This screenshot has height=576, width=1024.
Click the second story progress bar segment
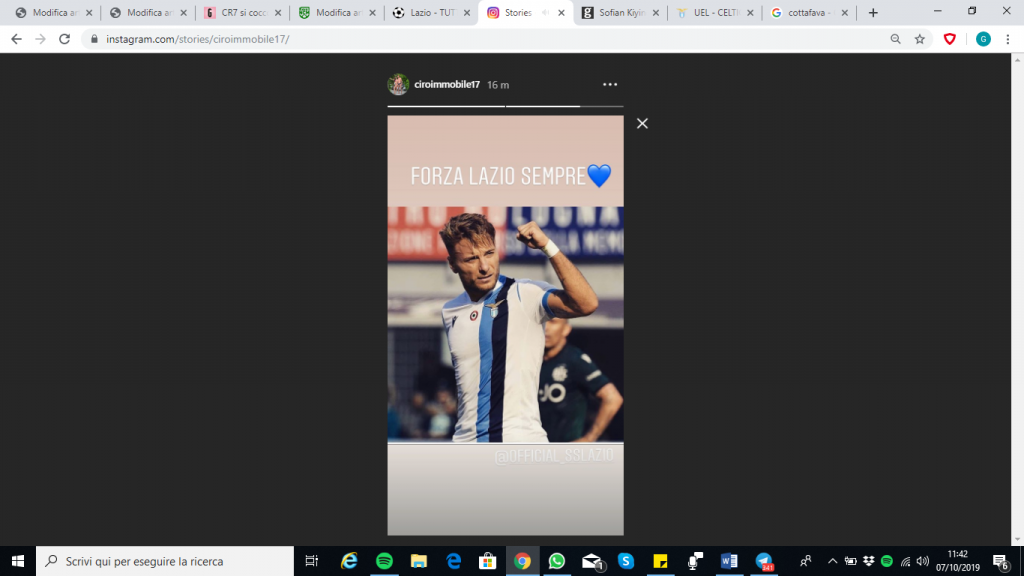coord(565,104)
